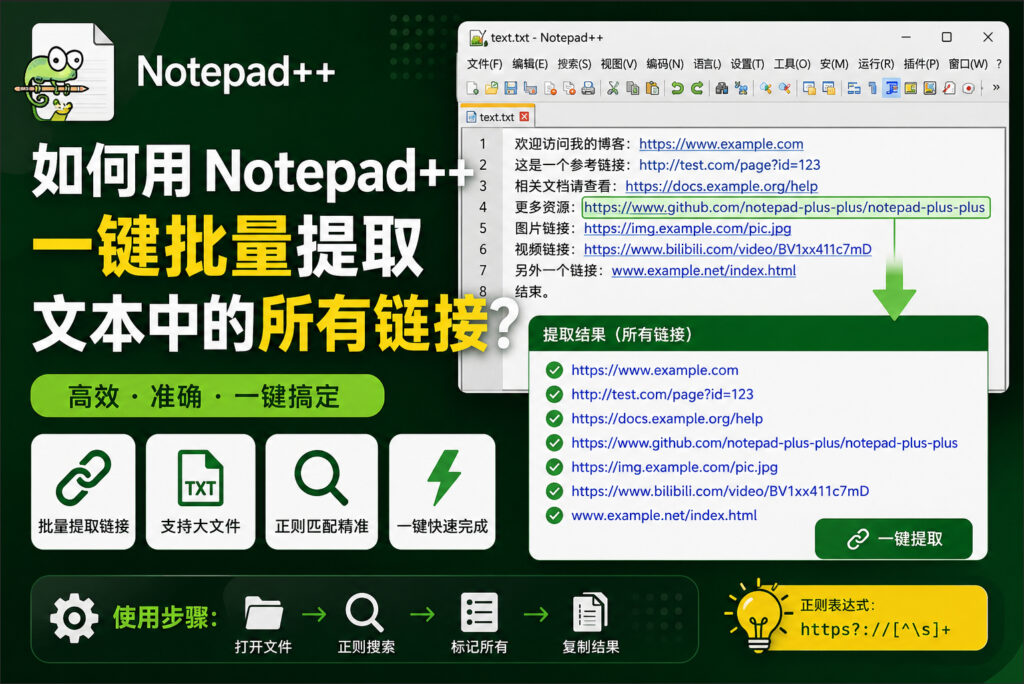Click https://docs.example.org/help link on editor line 3
The image size is (1024, 684).
click(x=722, y=186)
